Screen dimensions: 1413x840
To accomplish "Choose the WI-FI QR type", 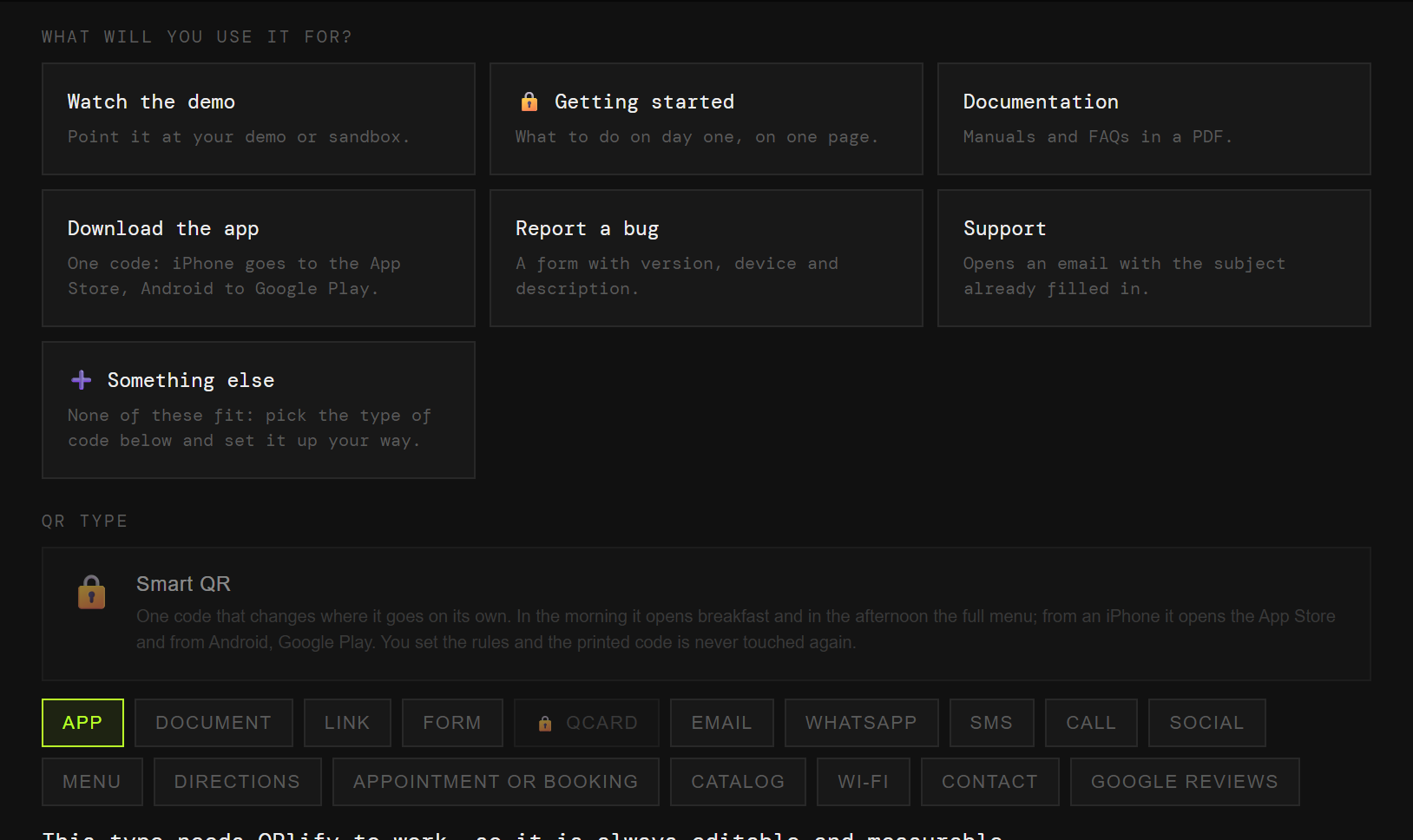I will coord(864,782).
